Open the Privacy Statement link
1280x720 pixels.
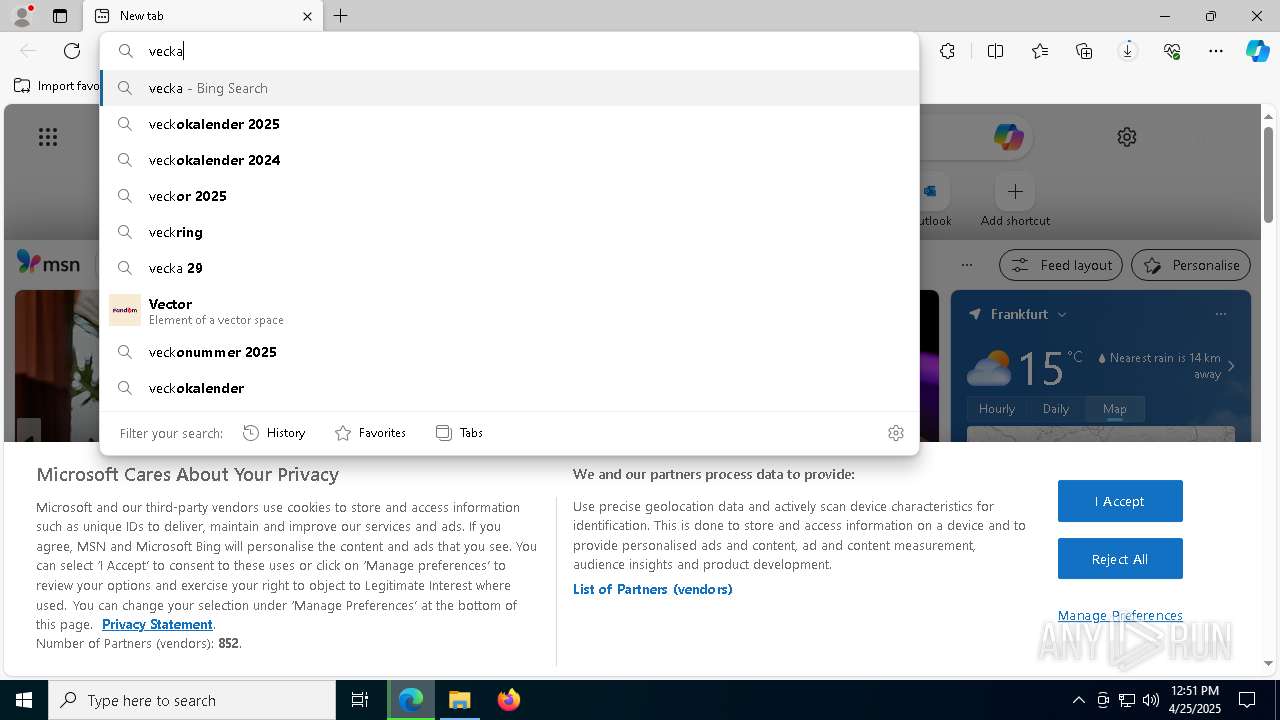[157, 624]
